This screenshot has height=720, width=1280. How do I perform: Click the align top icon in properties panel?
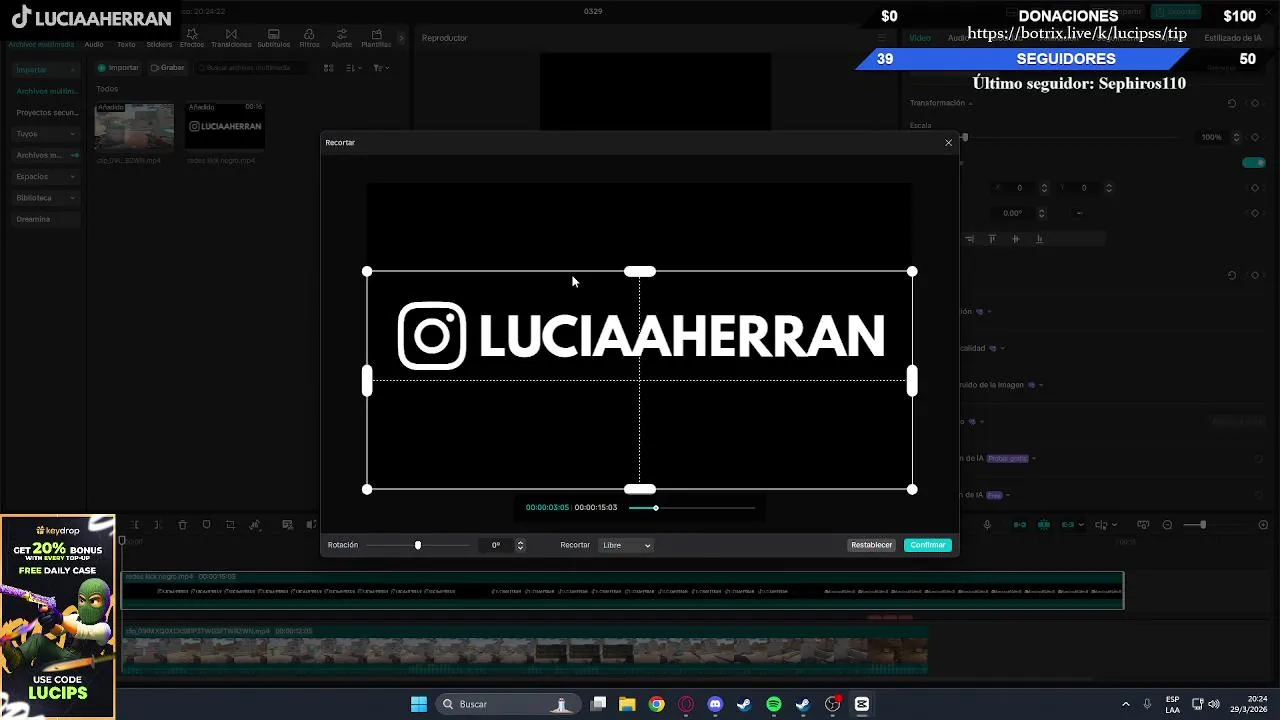pos(992,239)
